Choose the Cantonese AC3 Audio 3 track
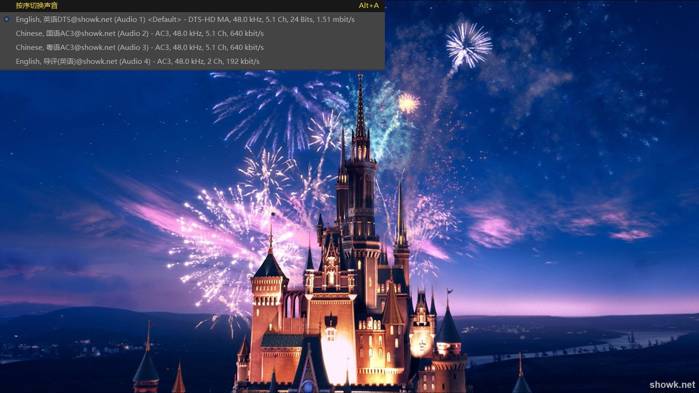The height and width of the screenshot is (393, 699). coord(192,47)
